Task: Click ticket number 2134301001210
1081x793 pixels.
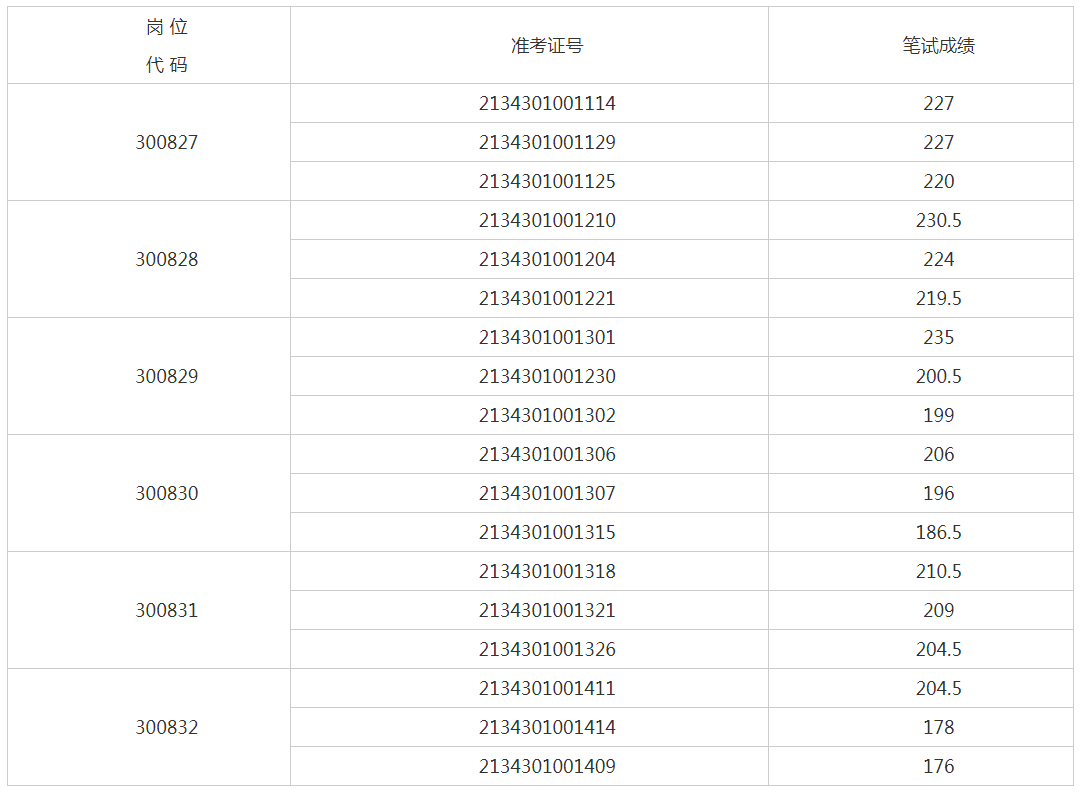Action: [x=547, y=220]
